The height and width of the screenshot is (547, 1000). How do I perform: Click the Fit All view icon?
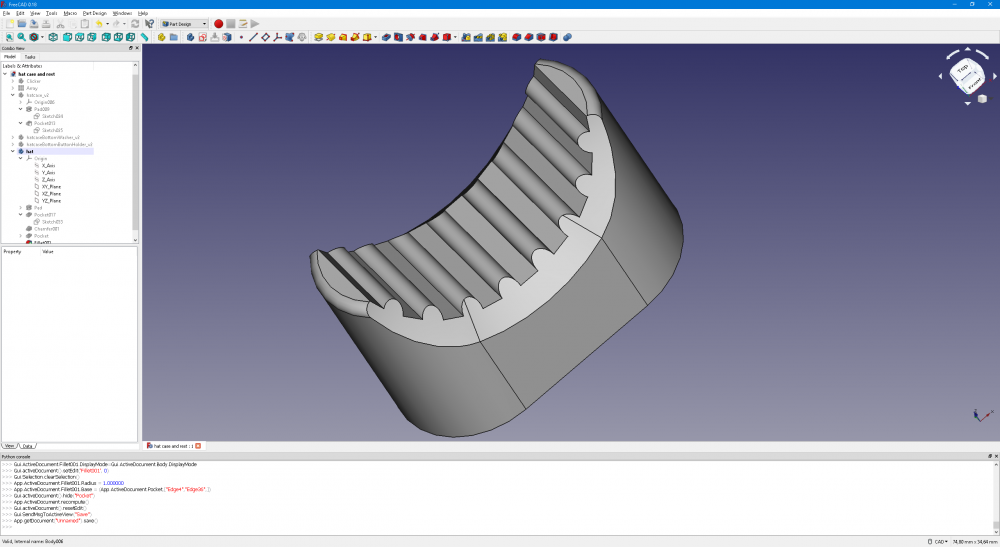click(9, 37)
